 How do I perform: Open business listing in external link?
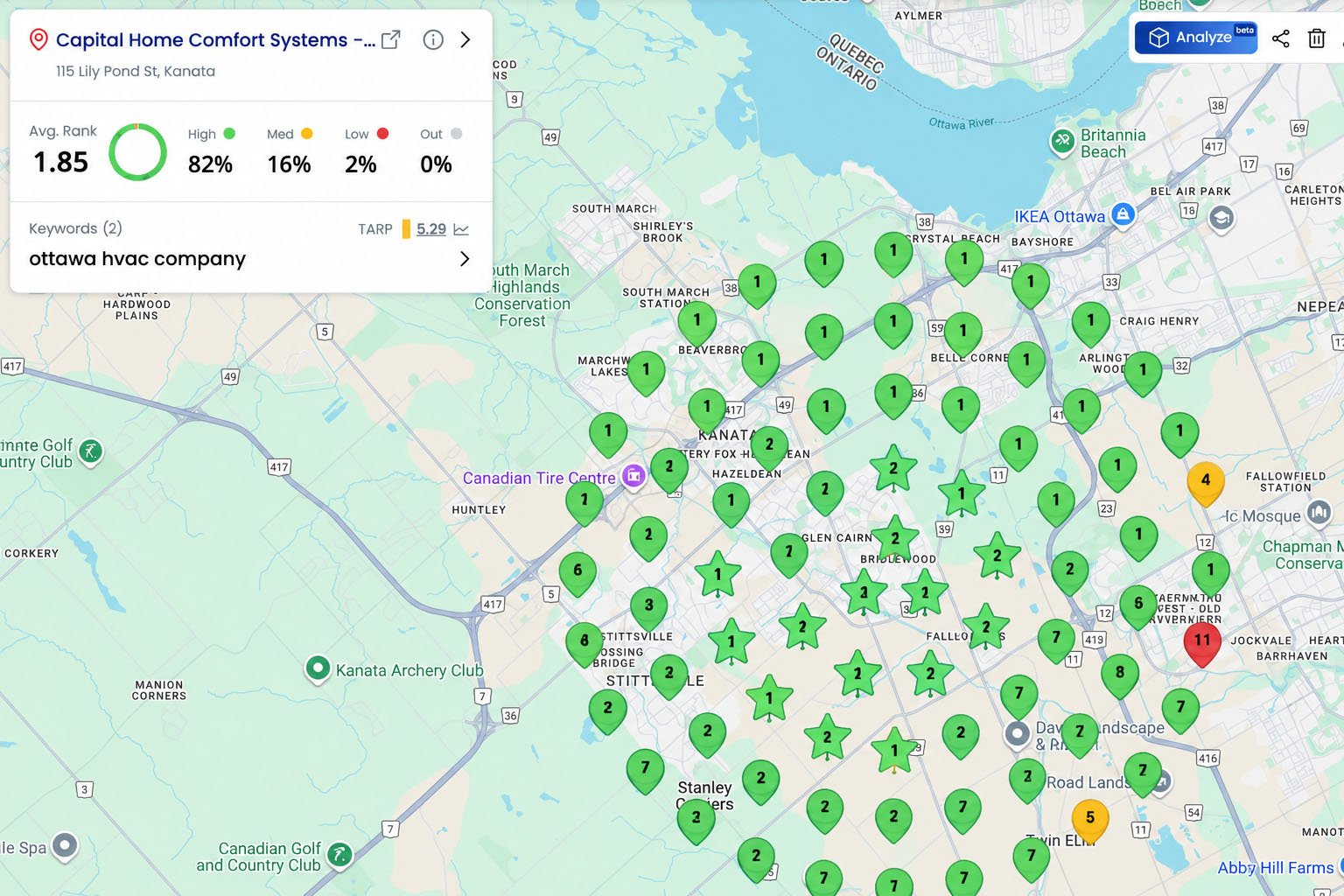tap(391, 39)
